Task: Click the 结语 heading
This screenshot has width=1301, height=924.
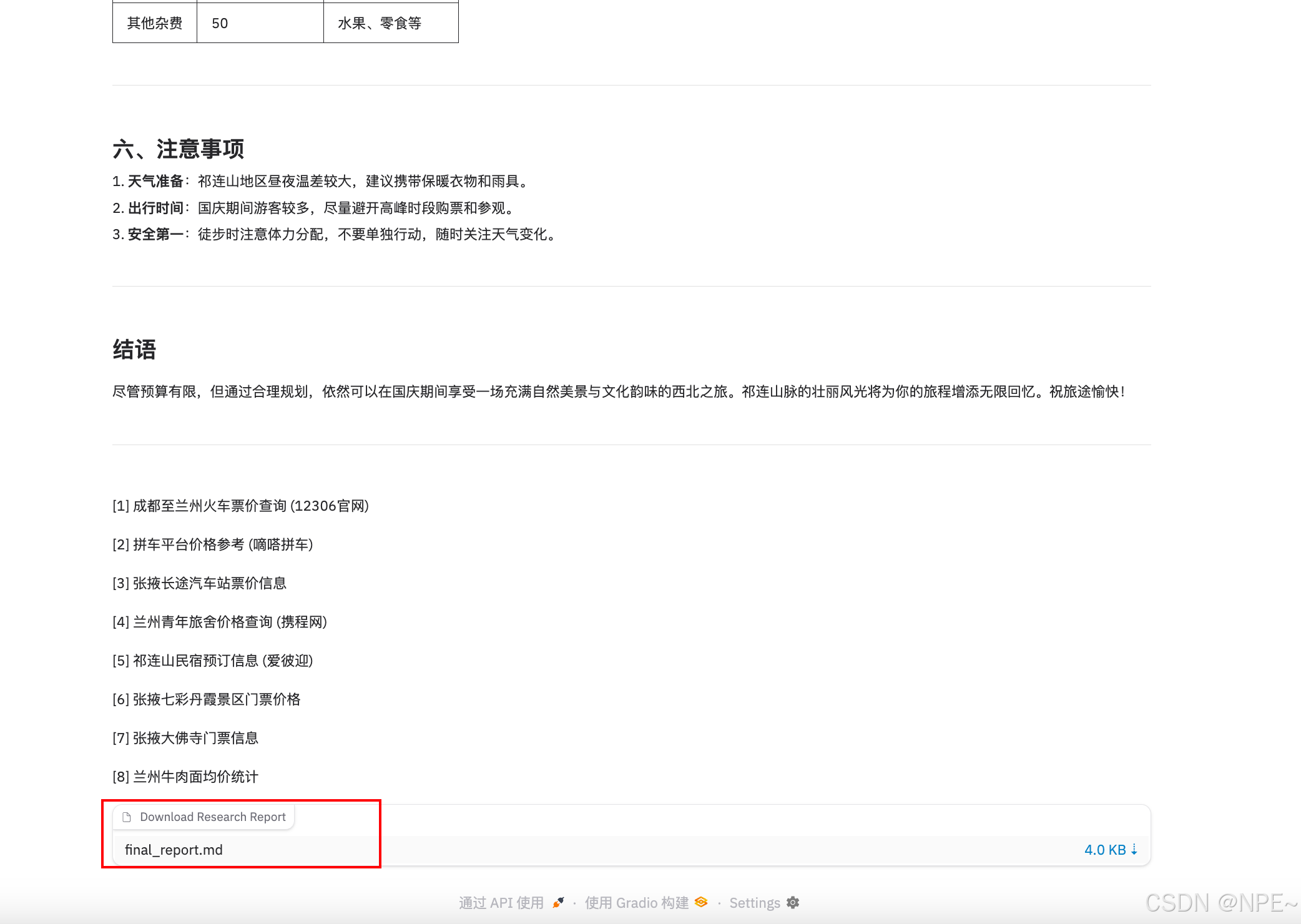Action: coord(134,349)
